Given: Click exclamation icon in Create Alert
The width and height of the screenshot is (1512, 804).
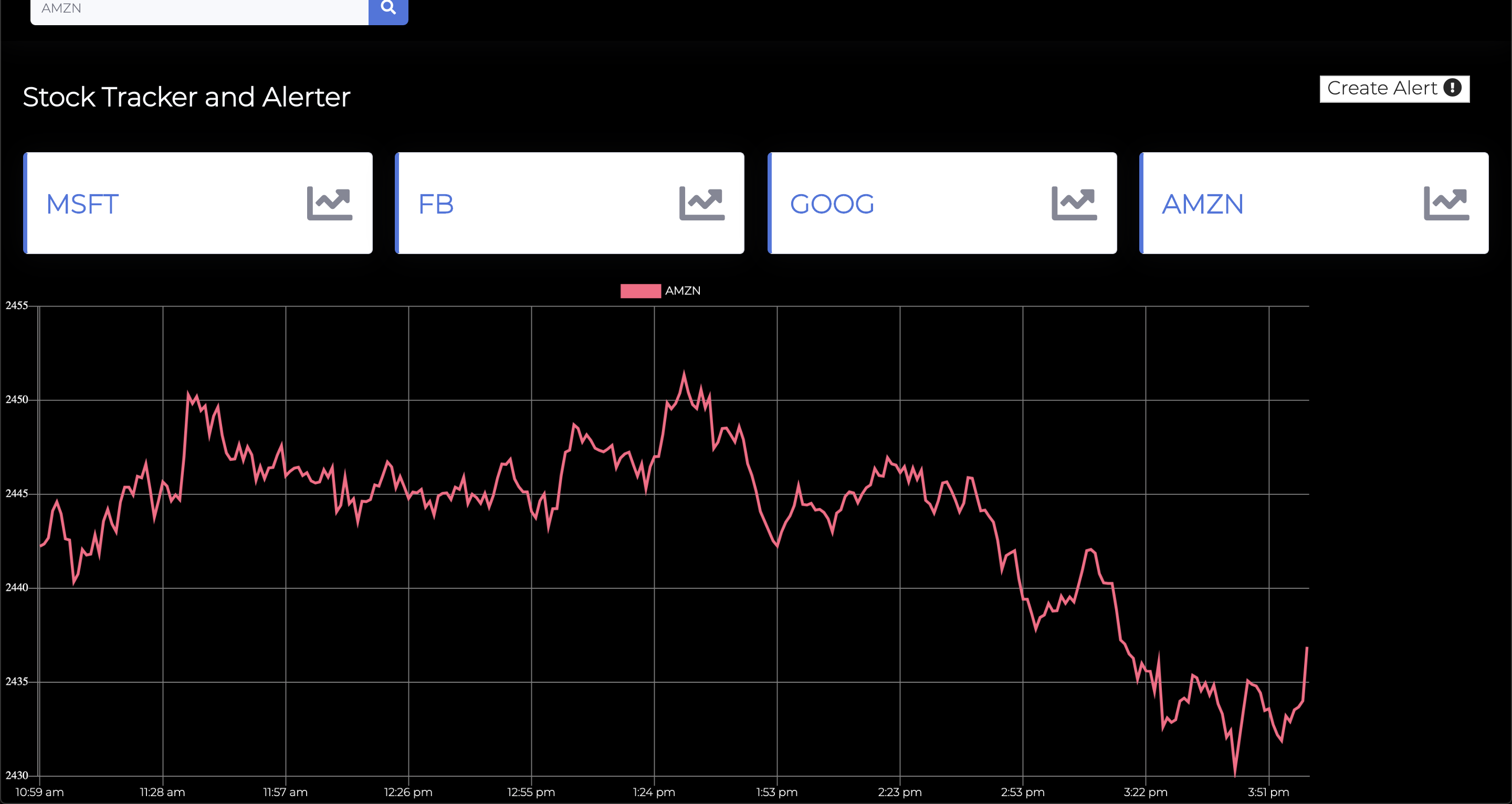Looking at the screenshot, I should pyautogui.click(x=1452, y=88).
